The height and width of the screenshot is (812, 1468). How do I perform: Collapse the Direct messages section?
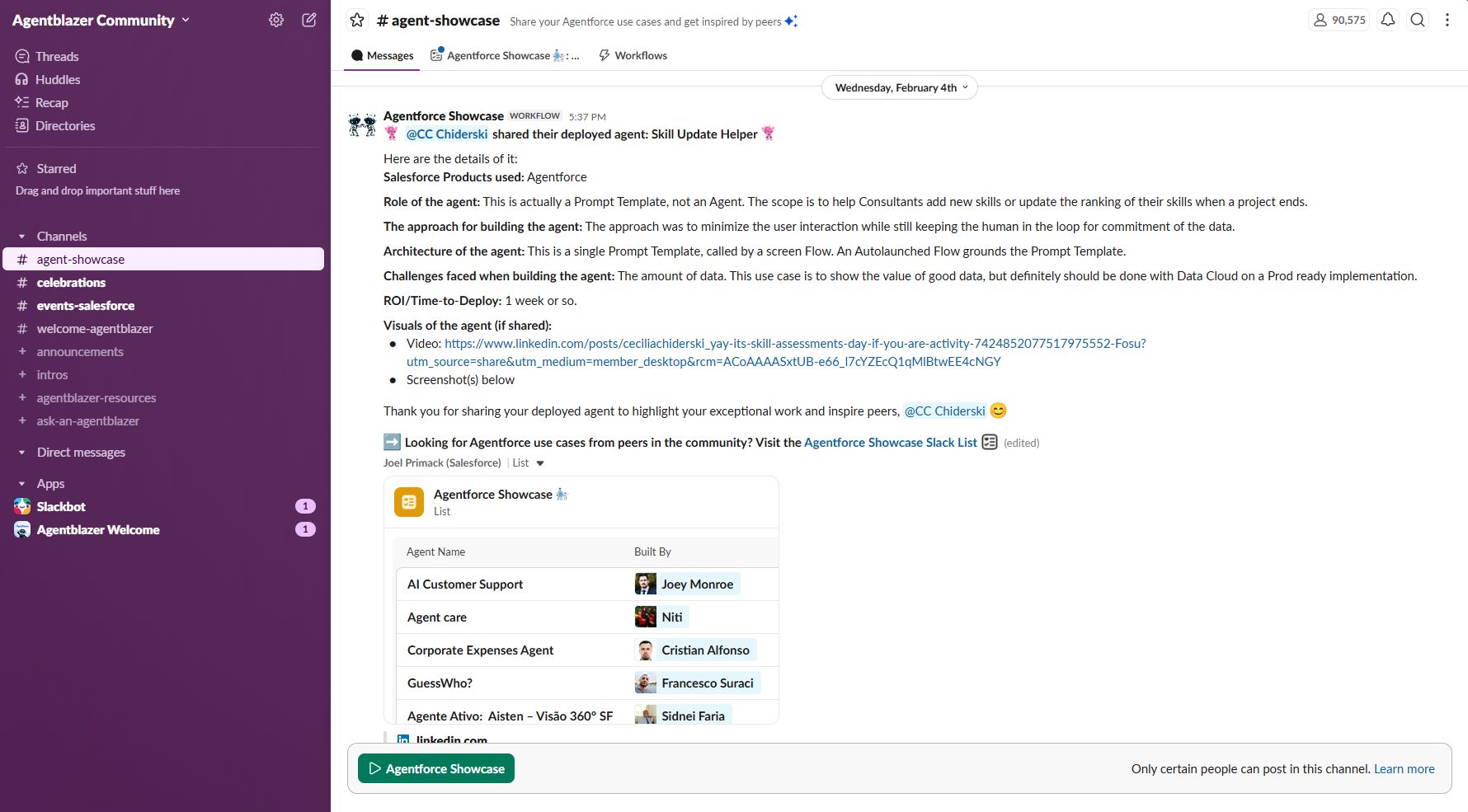(x=22, y=453)
